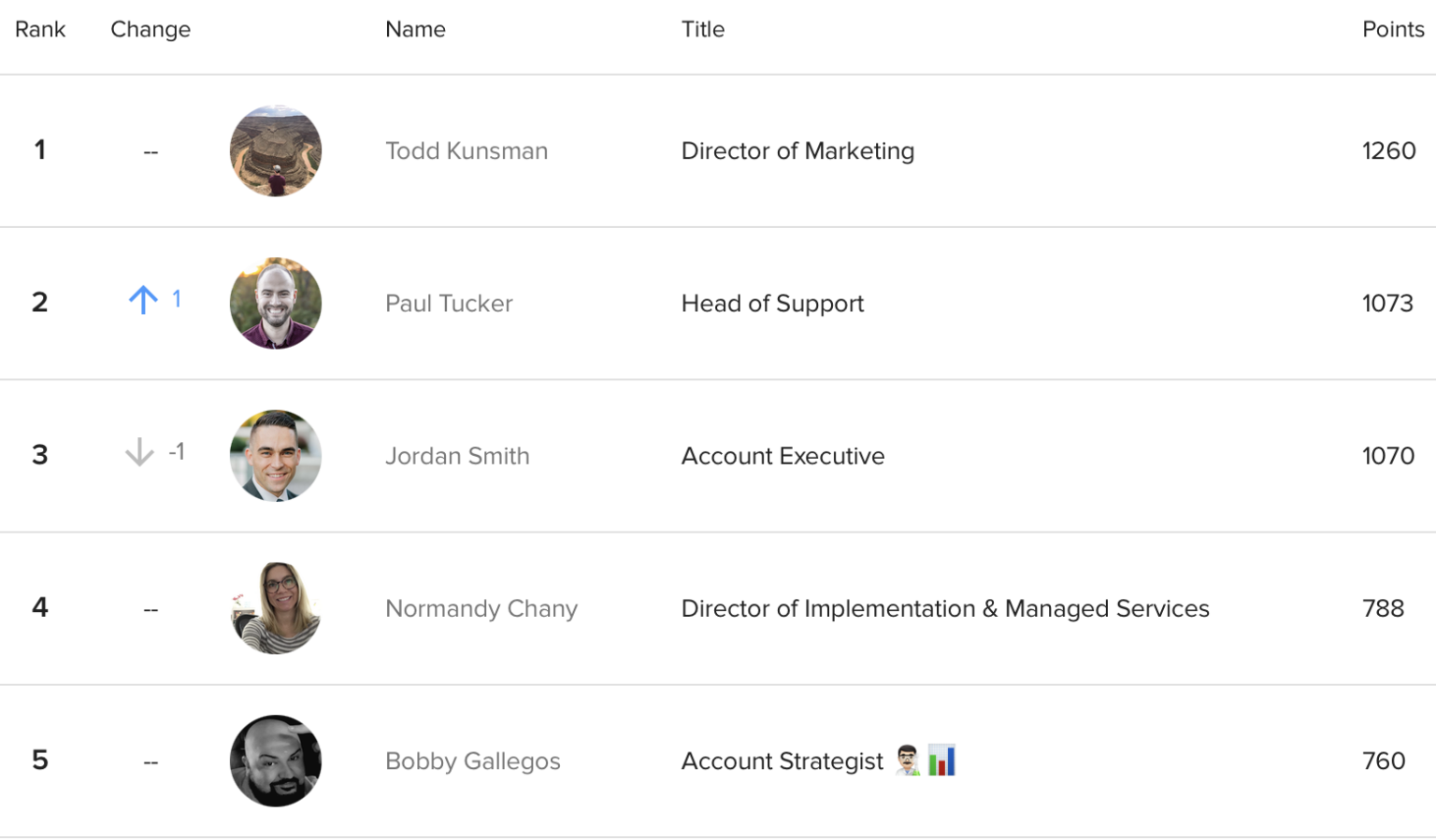Open Normandy Chany's avatar image

[x=275, y=608]
